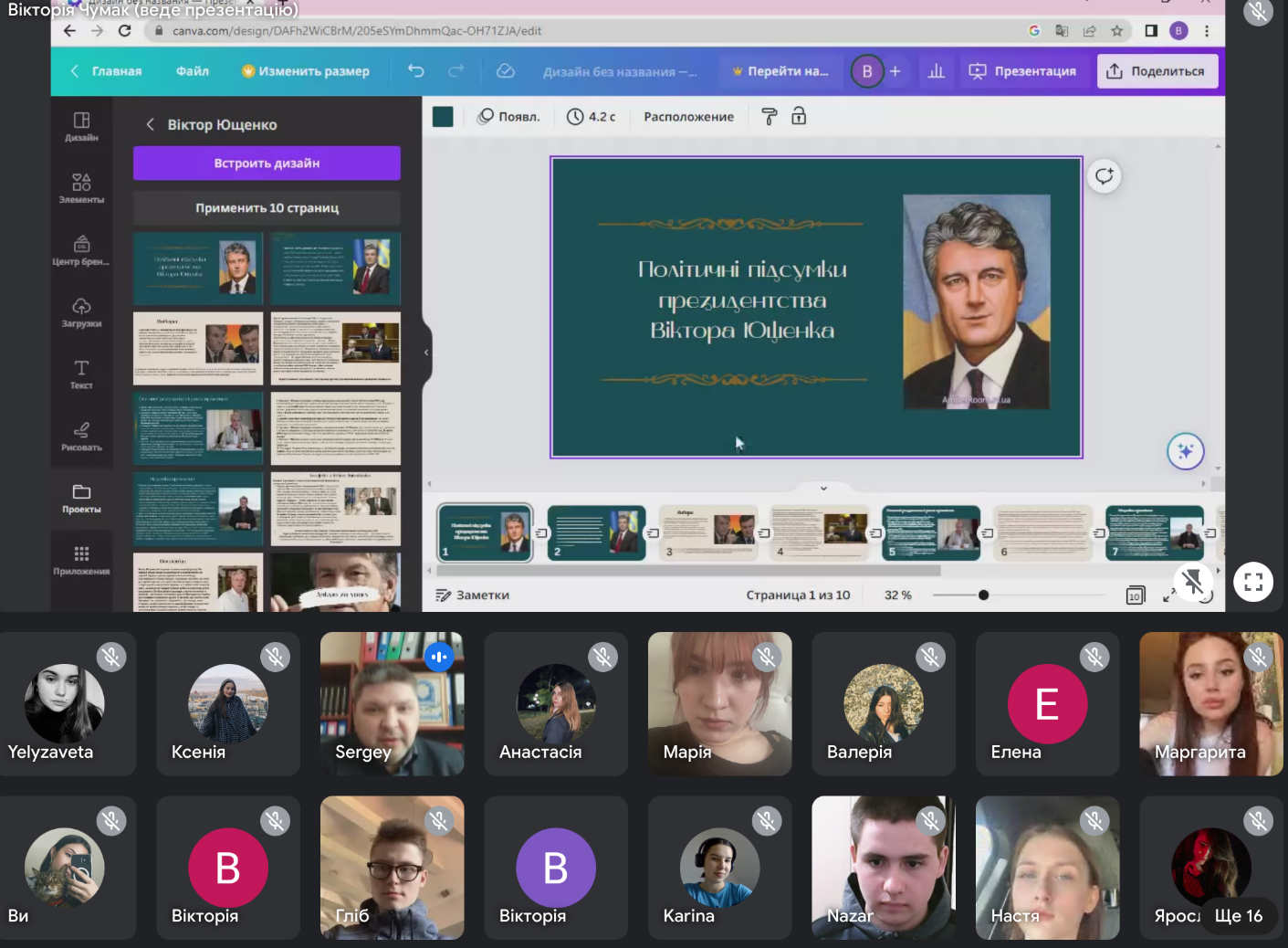Toggle the lock icon in toolbar
The image size is (1288, 948).
coord(799,117)
